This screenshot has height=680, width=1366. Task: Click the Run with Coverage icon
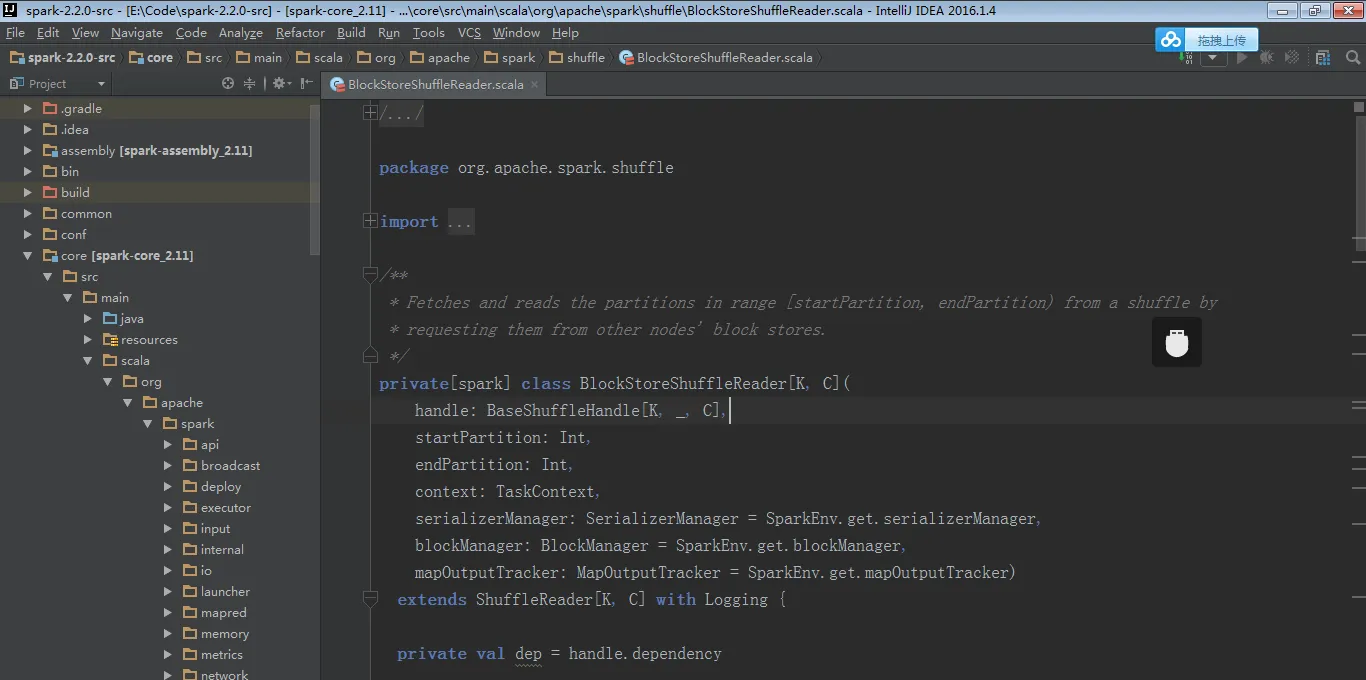pos(1290,58)
